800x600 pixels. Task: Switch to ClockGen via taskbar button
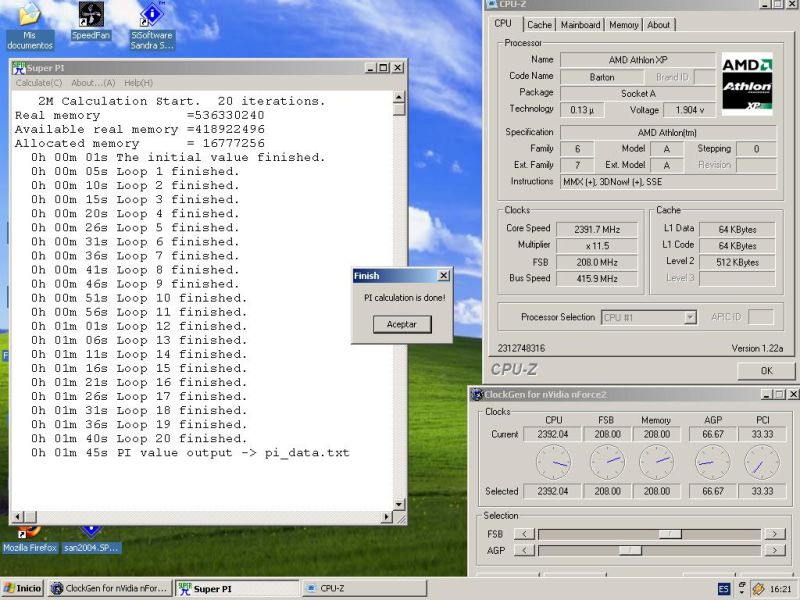point(110,589)
